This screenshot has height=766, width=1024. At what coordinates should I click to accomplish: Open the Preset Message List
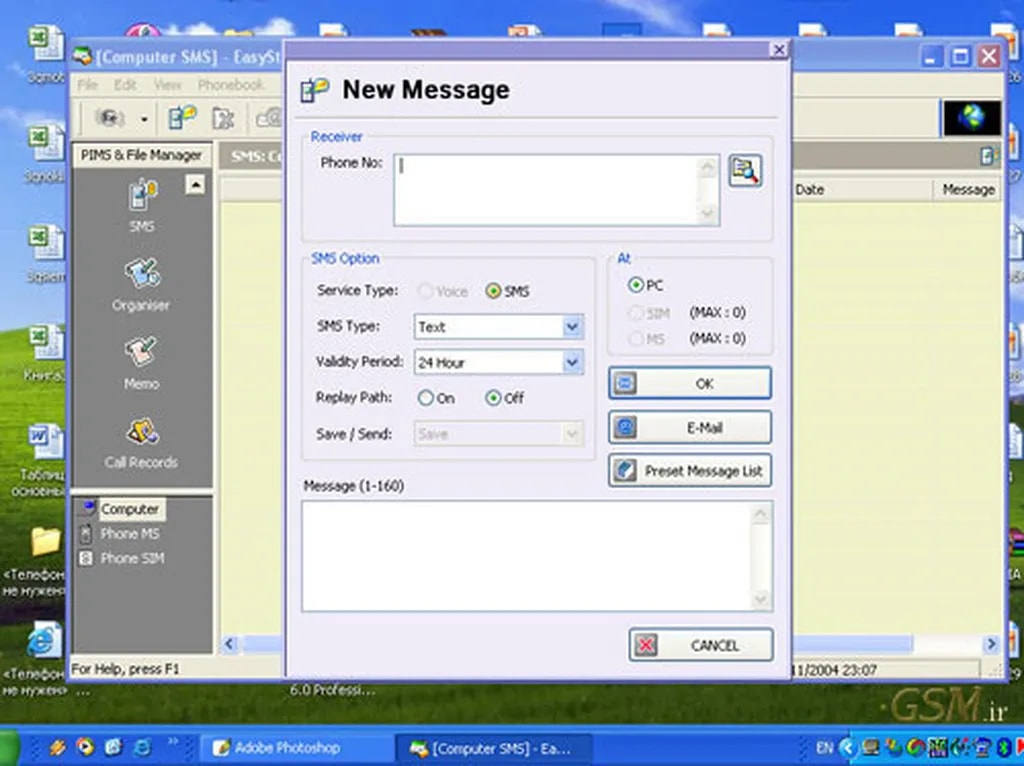click(x=690, y=471)
